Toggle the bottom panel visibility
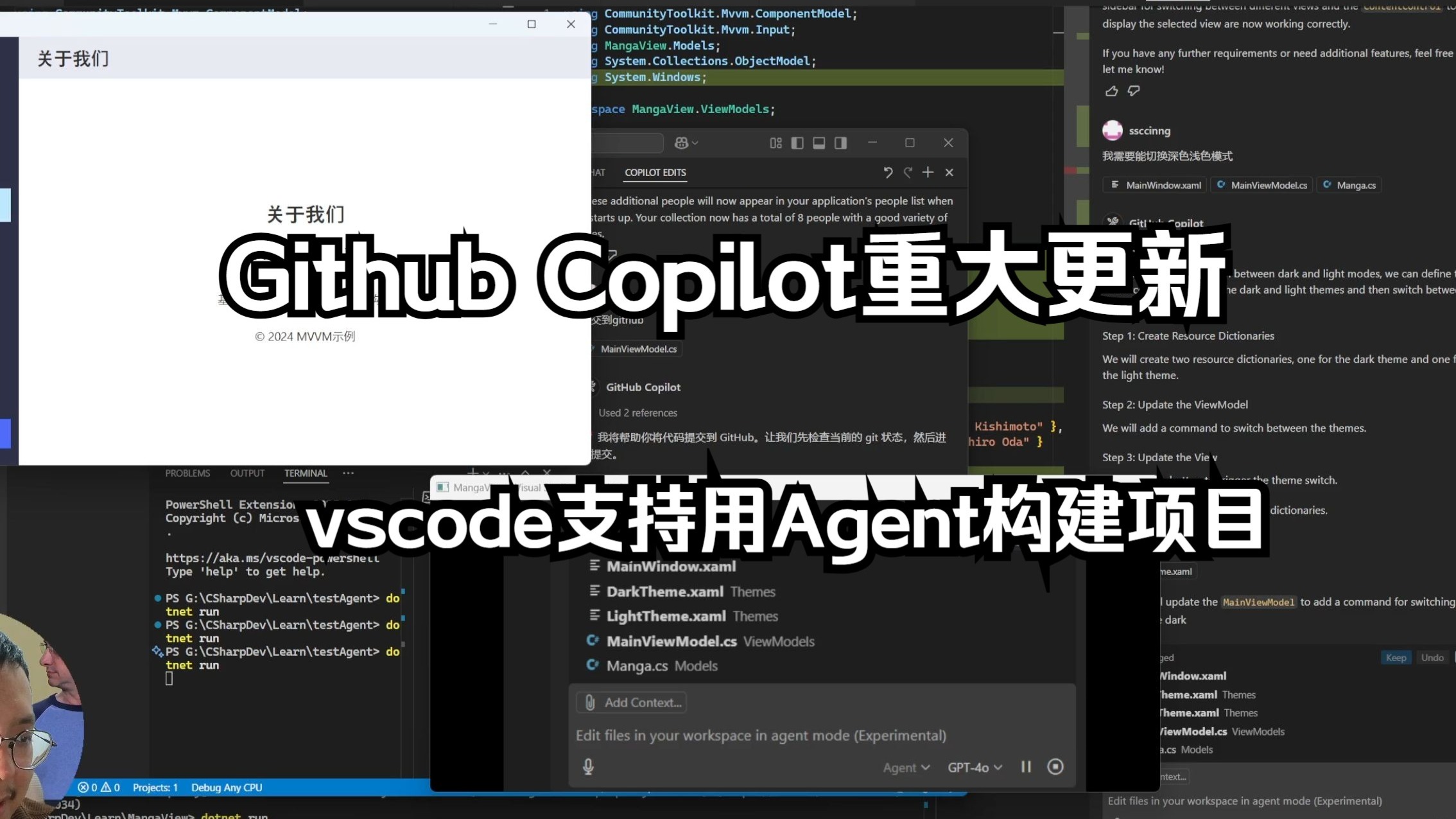Screen dimensions: 1456x819 pyautogui.click(x=819, y=143)
